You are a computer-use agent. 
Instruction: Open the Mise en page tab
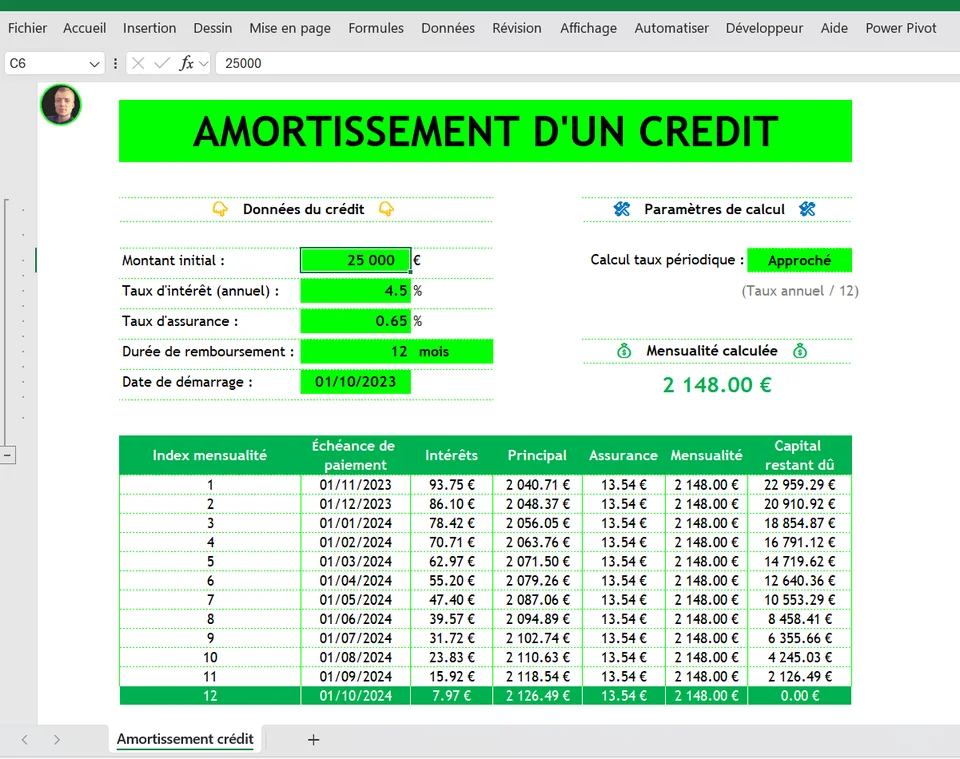(290, 28)
